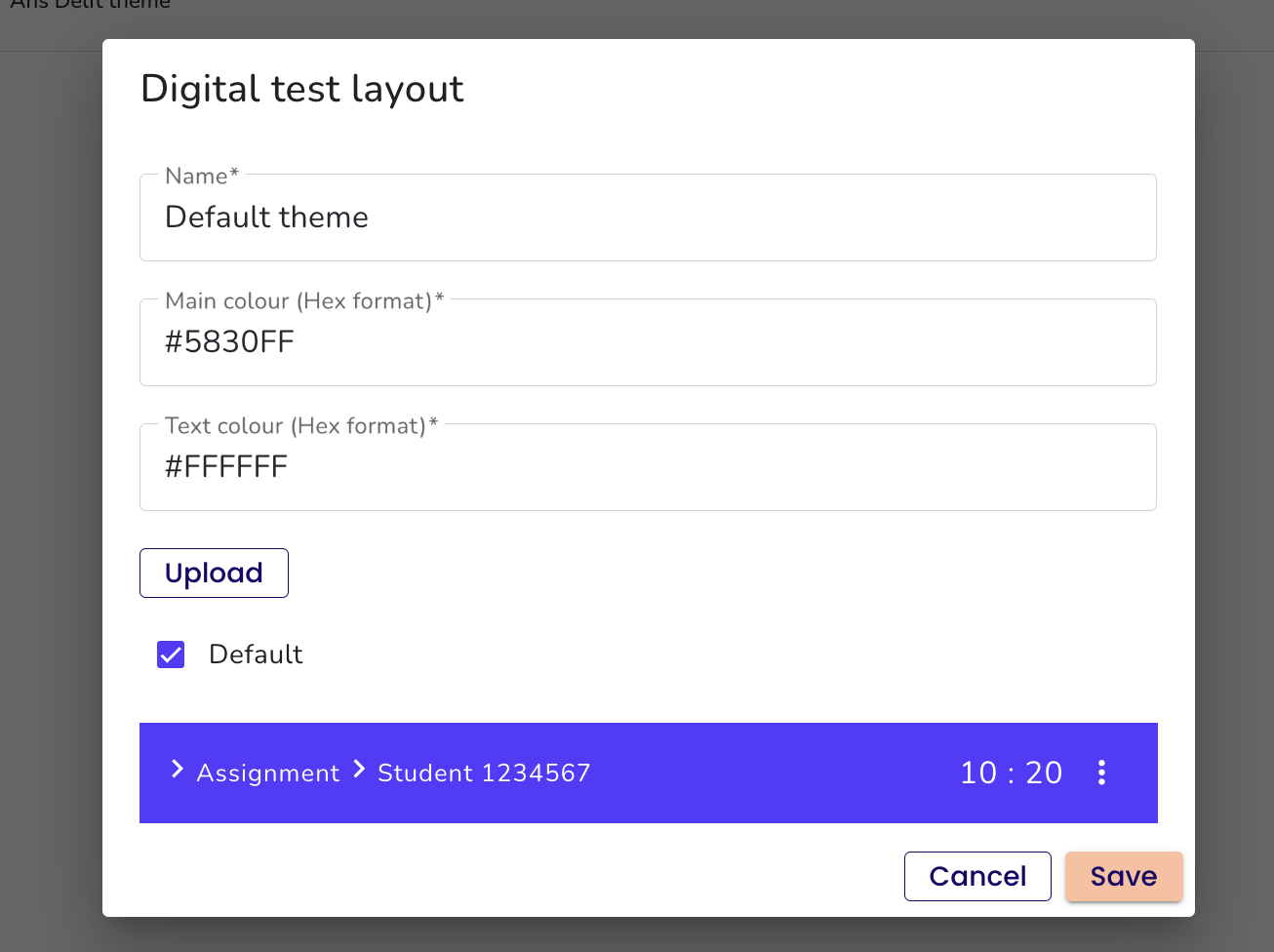Click the 10 : 20 timer text

tap(1012, 773)
